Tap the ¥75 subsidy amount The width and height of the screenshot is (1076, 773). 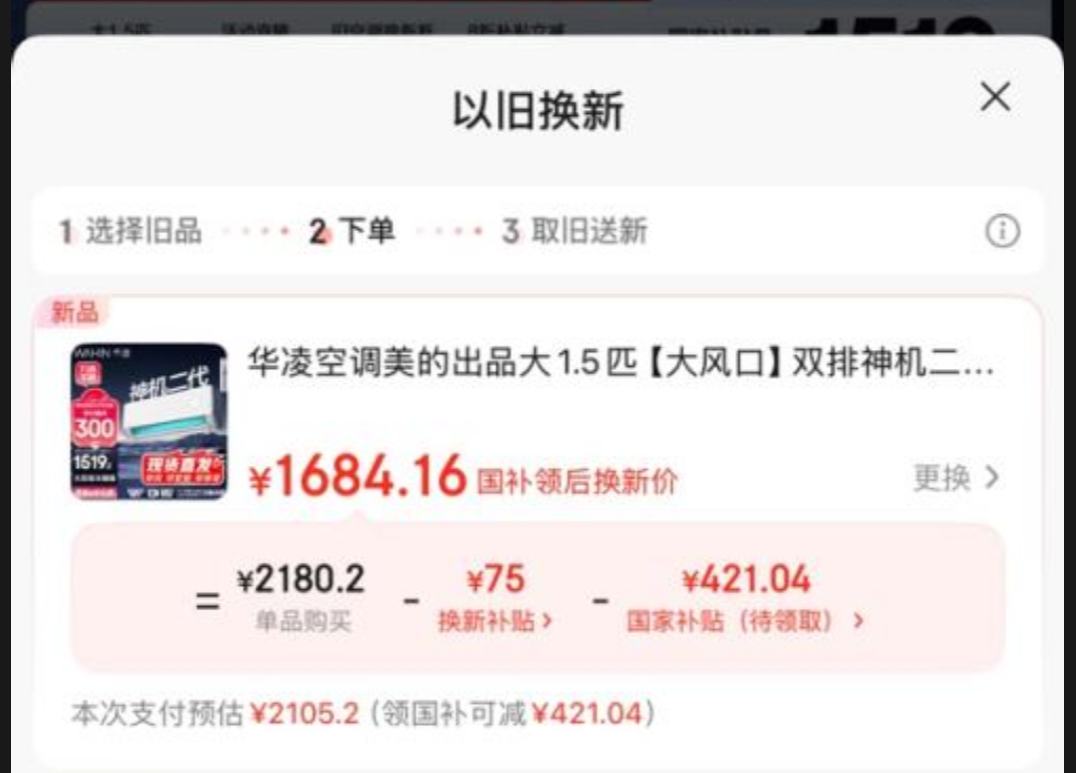click(495, 579)
